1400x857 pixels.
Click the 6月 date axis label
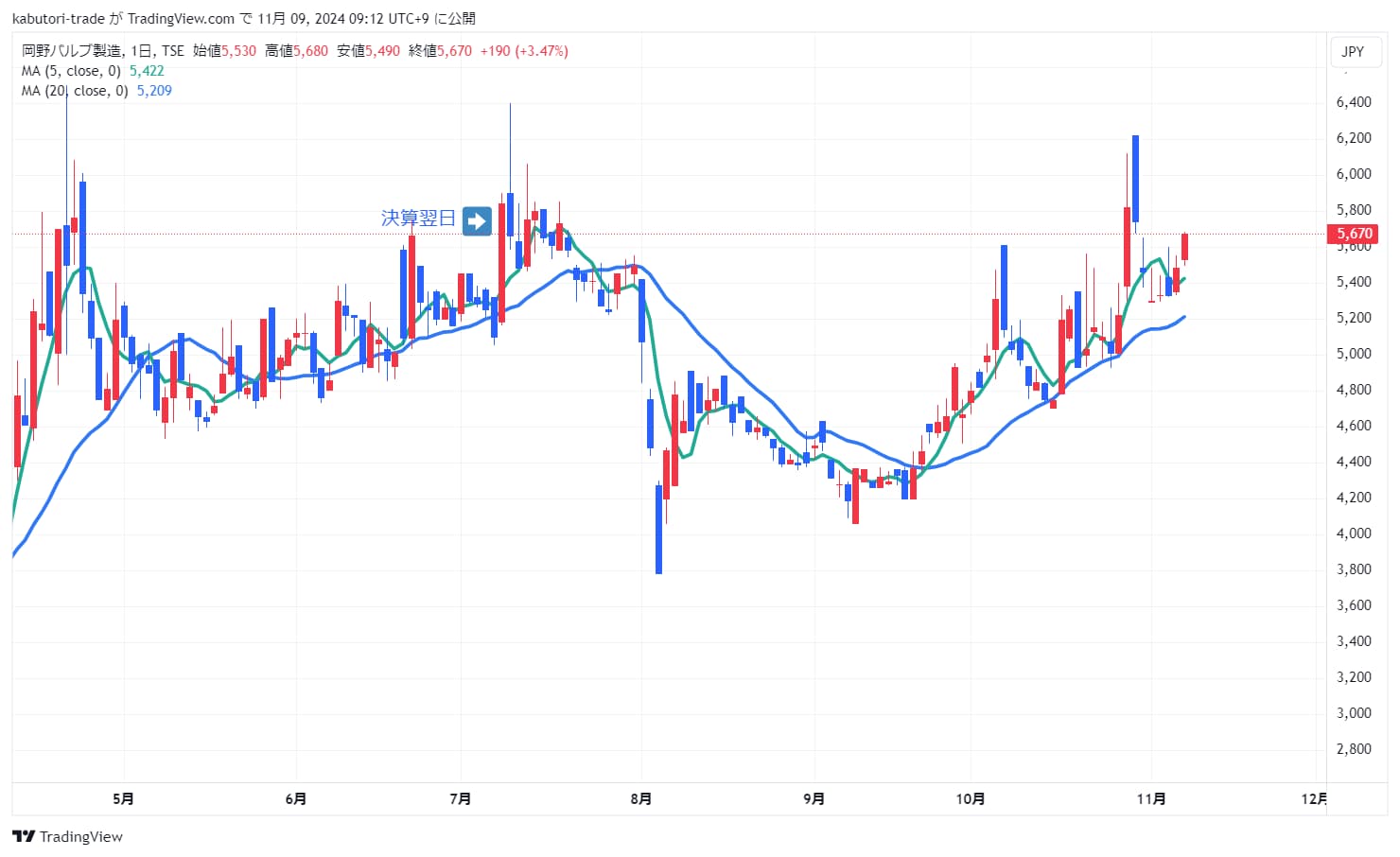point(296,799)
